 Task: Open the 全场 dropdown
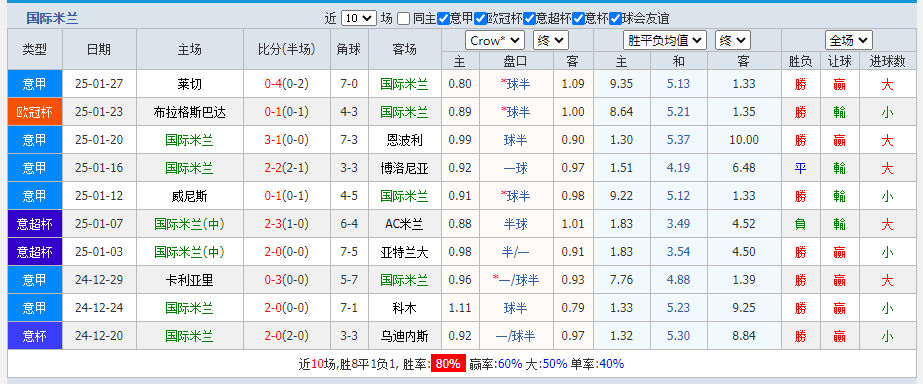[848, 40]
